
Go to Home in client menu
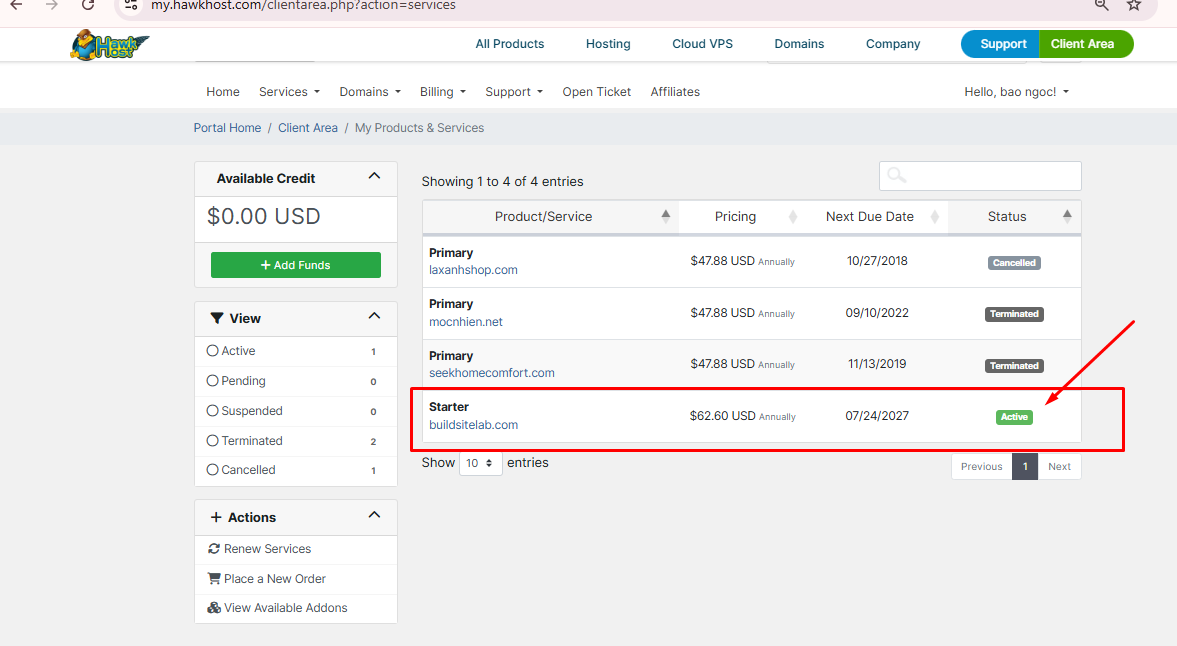coord(223,92)
